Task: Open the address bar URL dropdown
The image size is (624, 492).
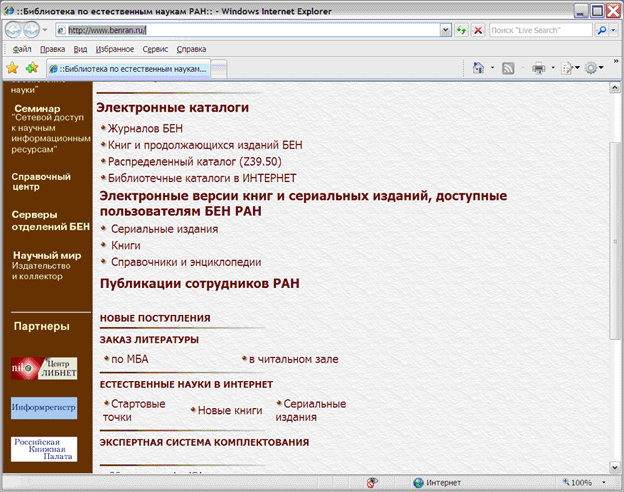Action: click(x=446, y=30)
